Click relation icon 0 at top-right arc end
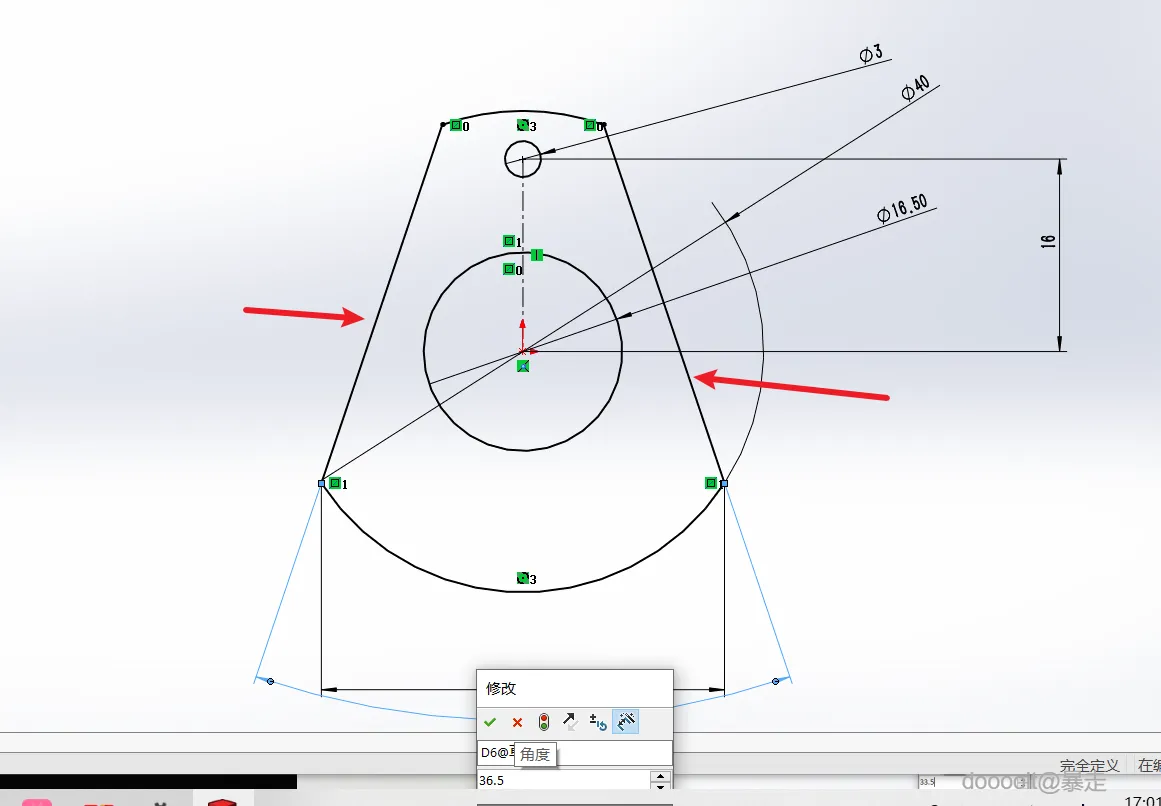This screenshot has height=806, width=1161. pos(589,125)
